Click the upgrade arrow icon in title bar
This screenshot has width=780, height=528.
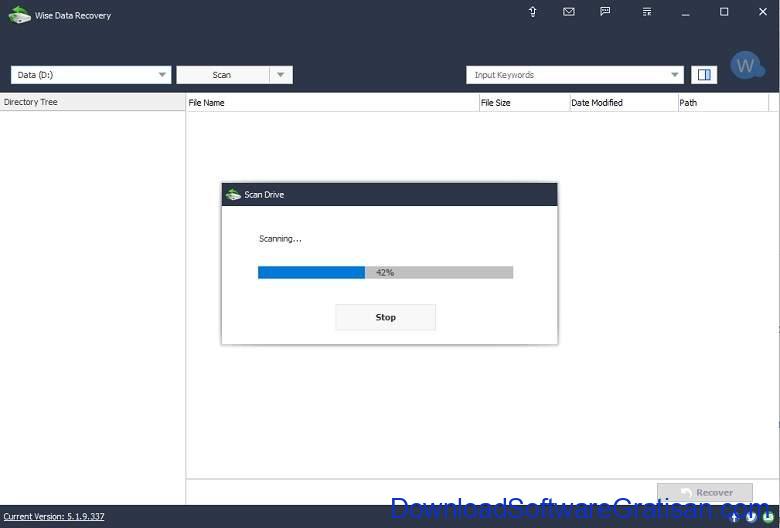click(x=532, y=11)
